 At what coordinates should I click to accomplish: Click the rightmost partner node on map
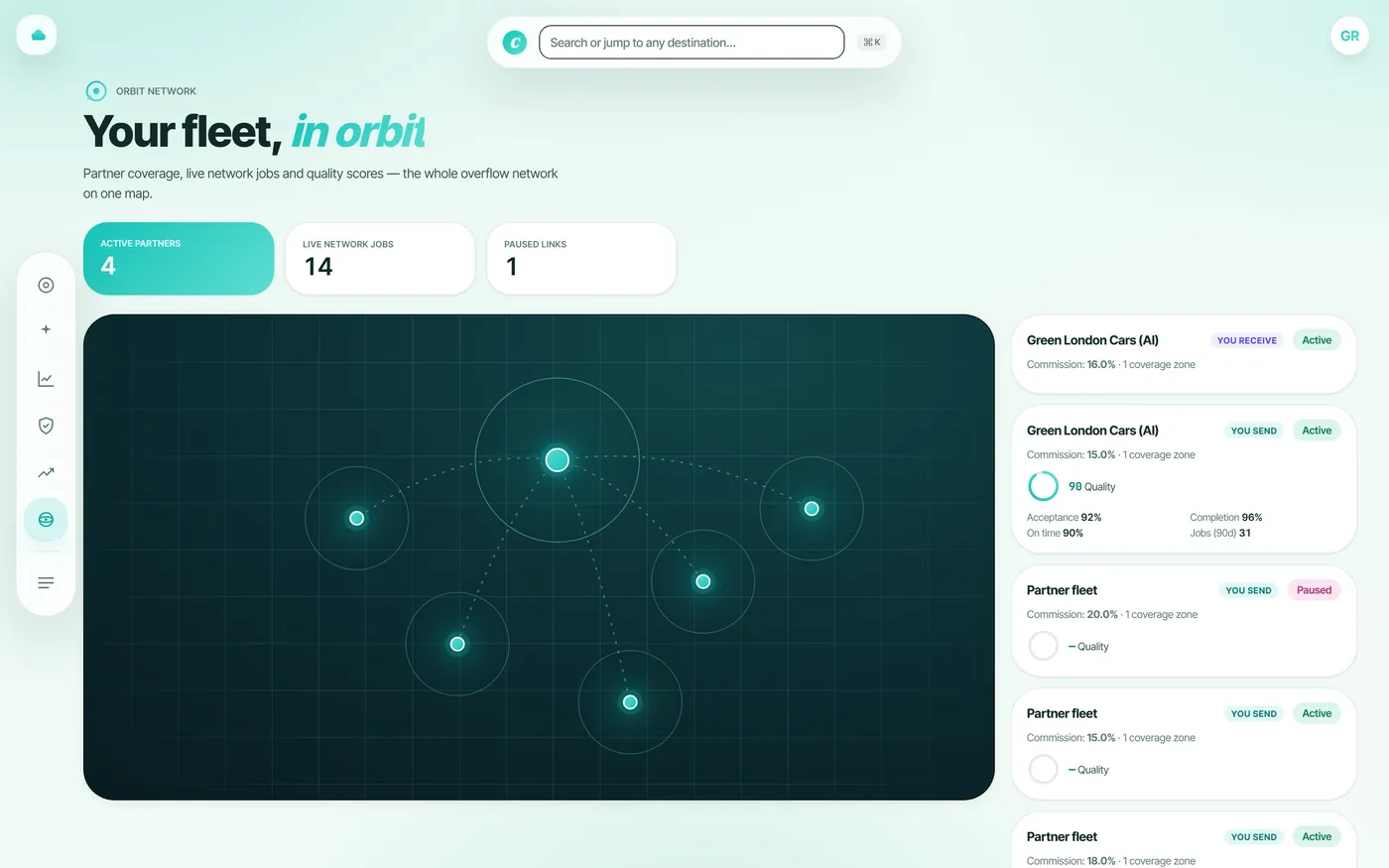812,509
